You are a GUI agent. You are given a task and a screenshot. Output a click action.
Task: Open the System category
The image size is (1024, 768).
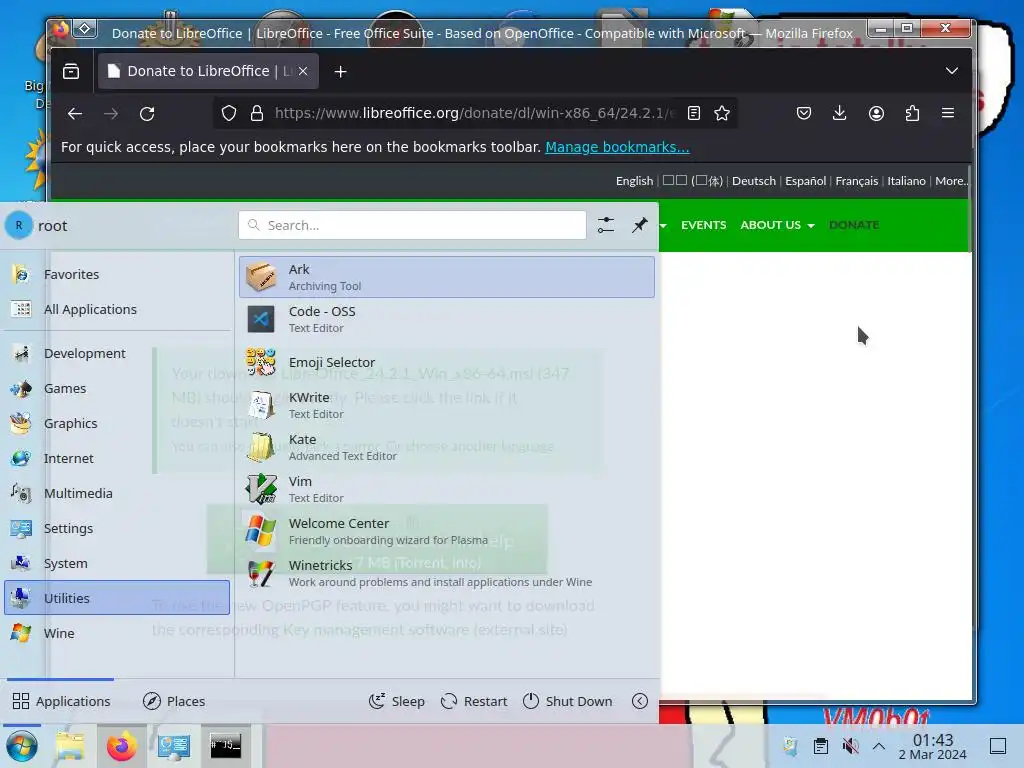[x=118, y=563]
